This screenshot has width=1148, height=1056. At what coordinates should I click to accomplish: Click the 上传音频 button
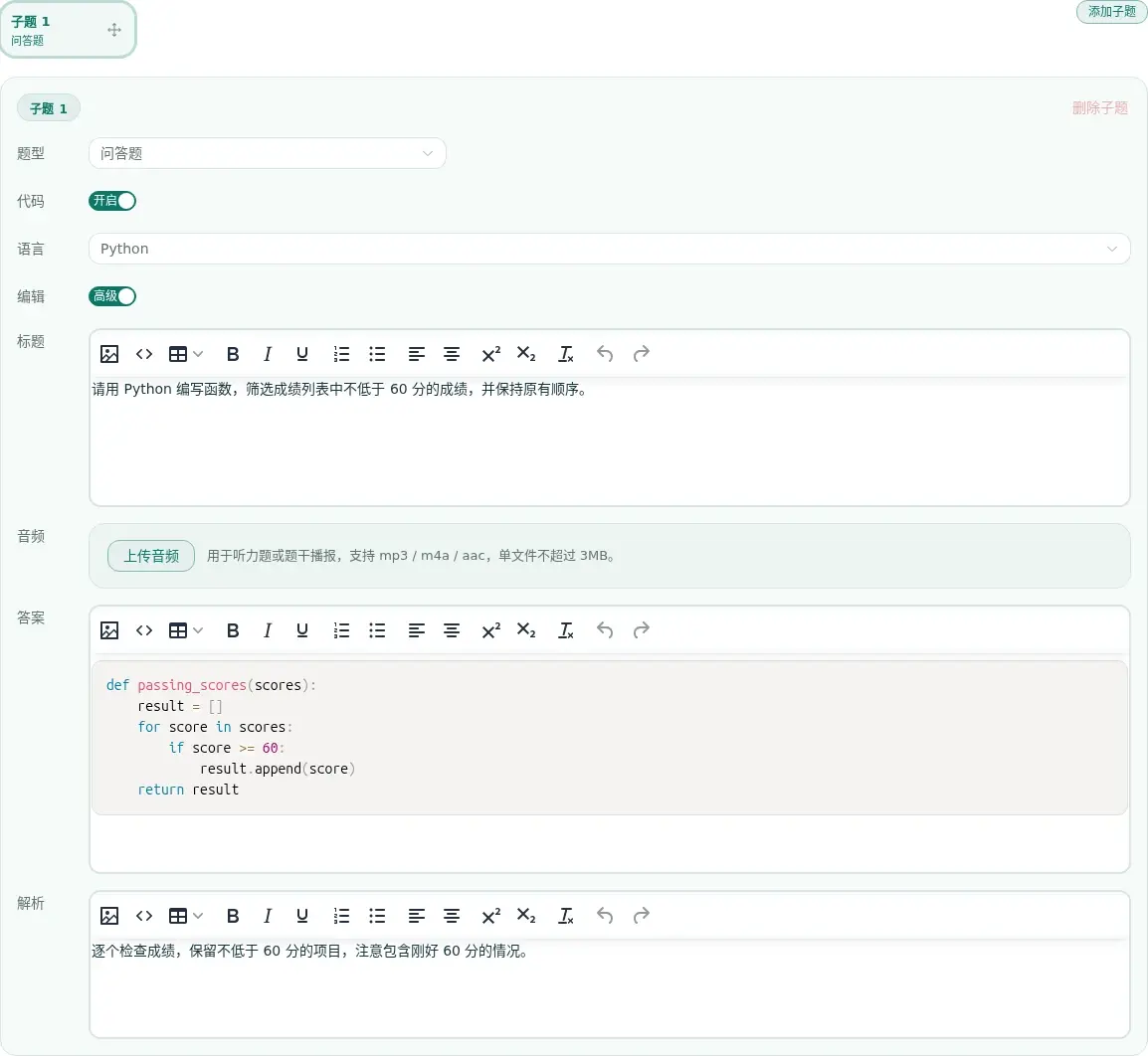coord(151,556)
